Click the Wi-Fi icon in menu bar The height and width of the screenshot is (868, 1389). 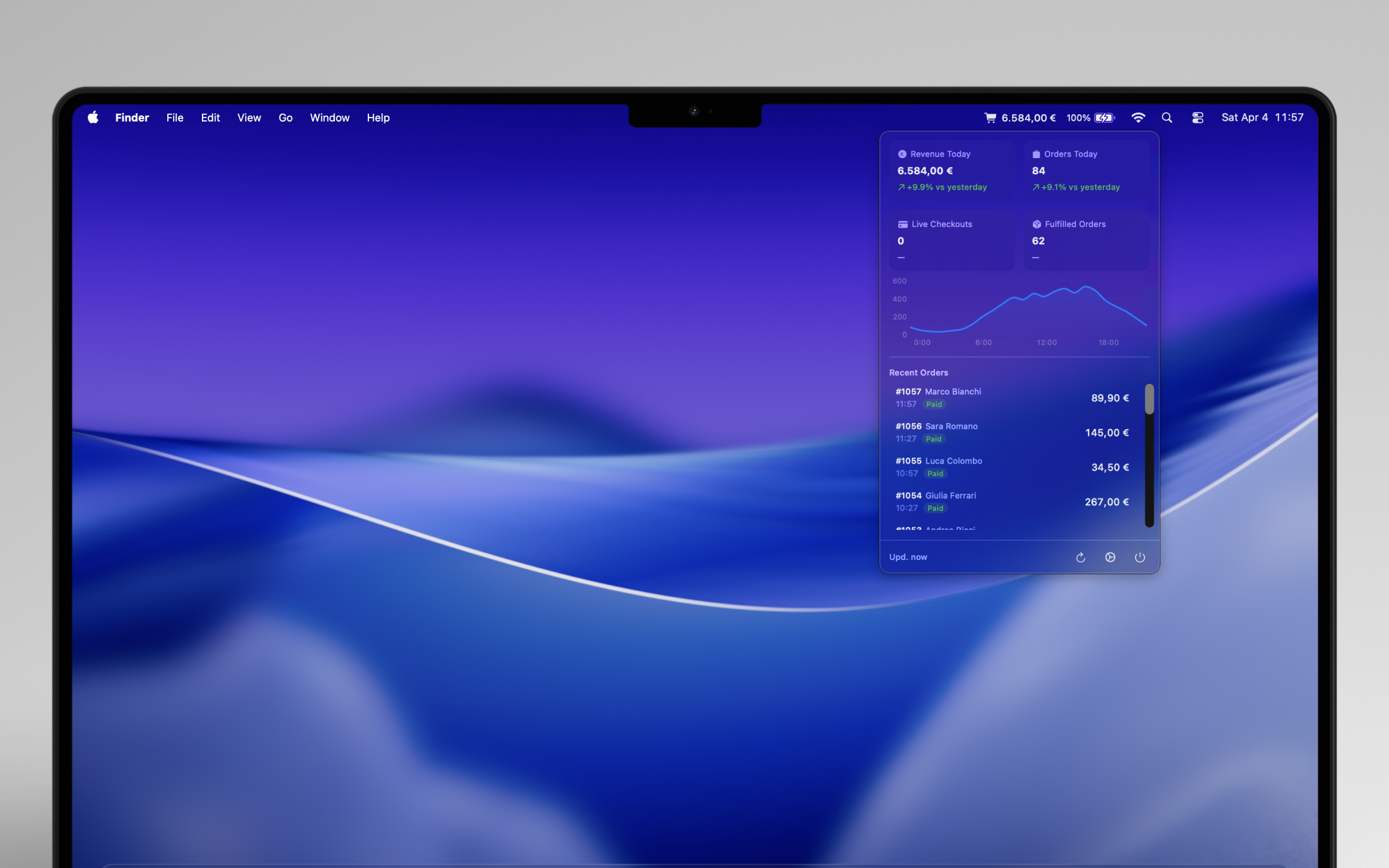point(1138,118)
